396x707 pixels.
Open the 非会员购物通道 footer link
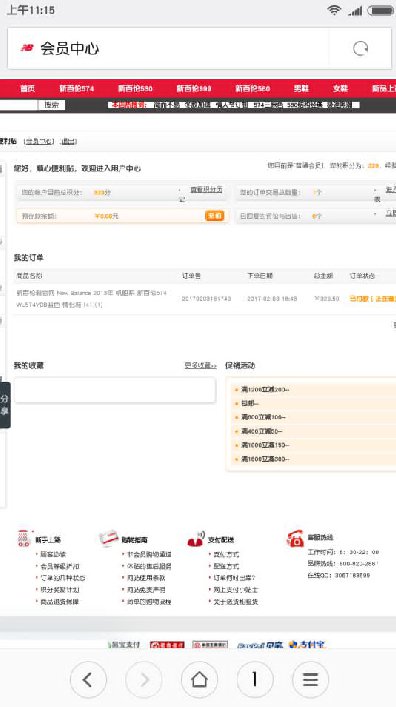(x=149, y=554)
